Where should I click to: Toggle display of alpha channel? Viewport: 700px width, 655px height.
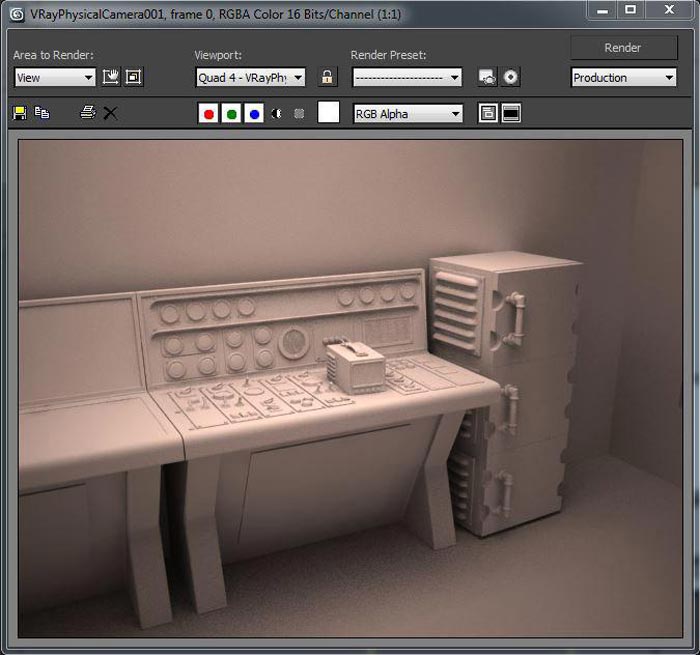point(277,114)
